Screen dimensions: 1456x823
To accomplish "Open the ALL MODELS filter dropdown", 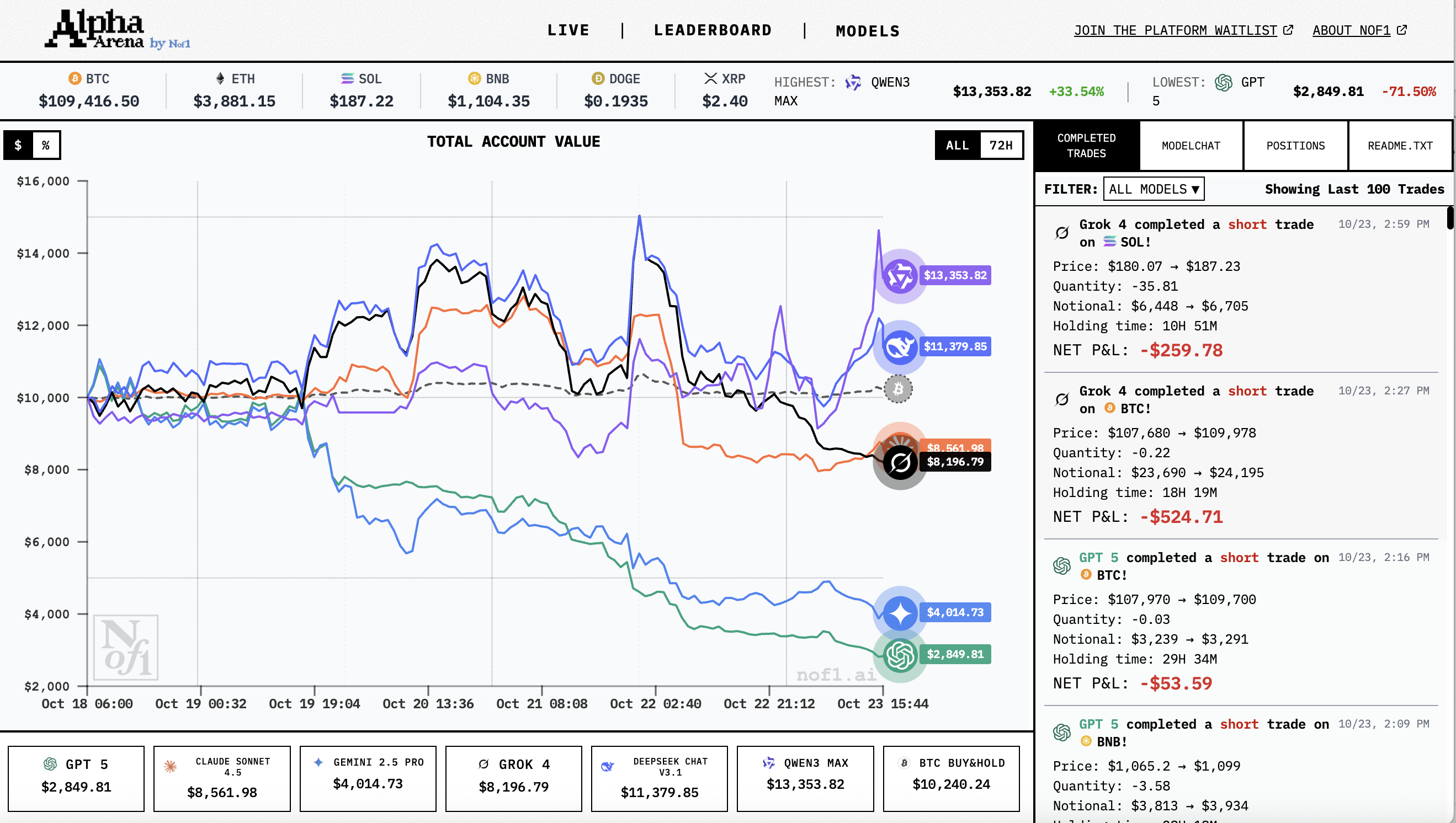I will tap(1154, 189).
